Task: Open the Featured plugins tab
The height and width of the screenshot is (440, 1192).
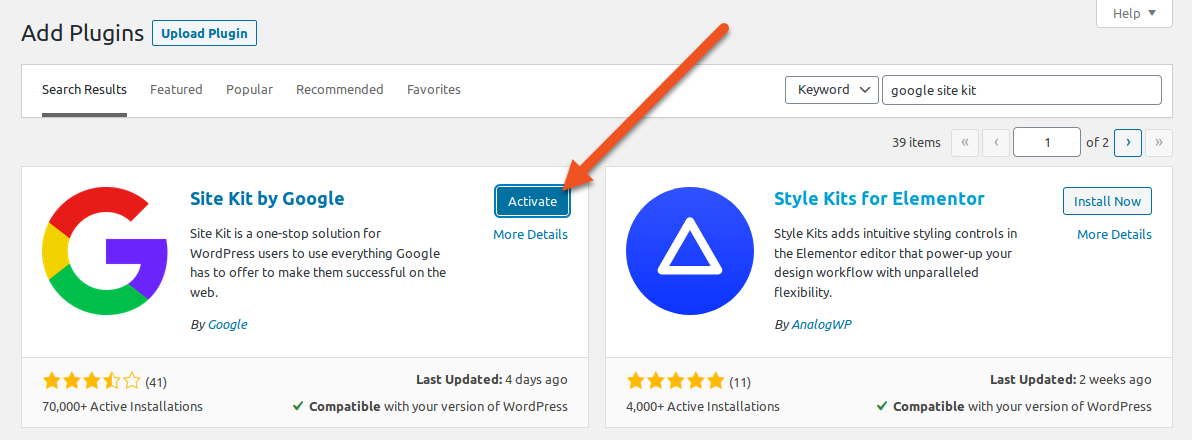Action: [176, 90]
